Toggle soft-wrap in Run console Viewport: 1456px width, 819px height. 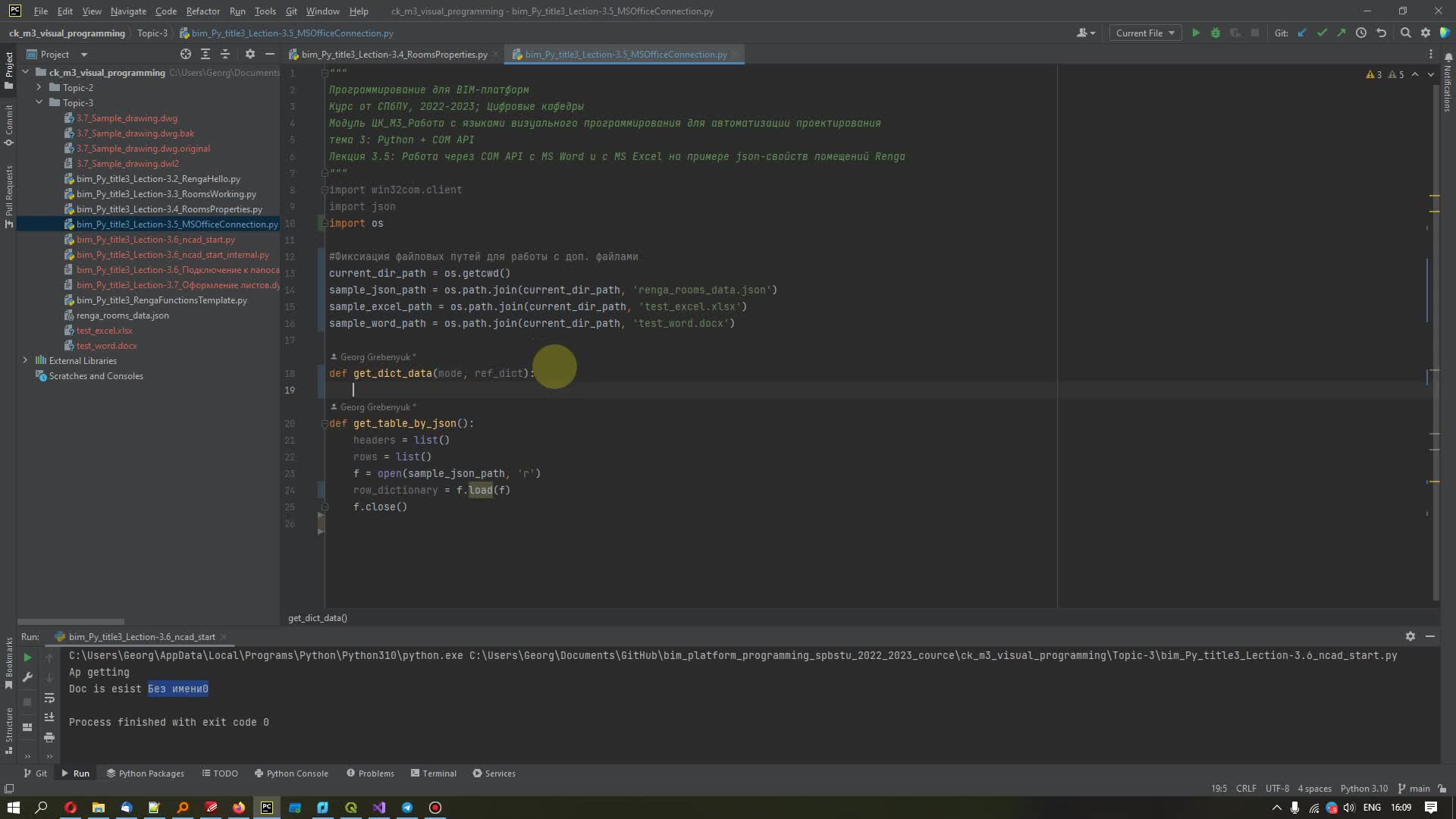(x=49, y=698)
